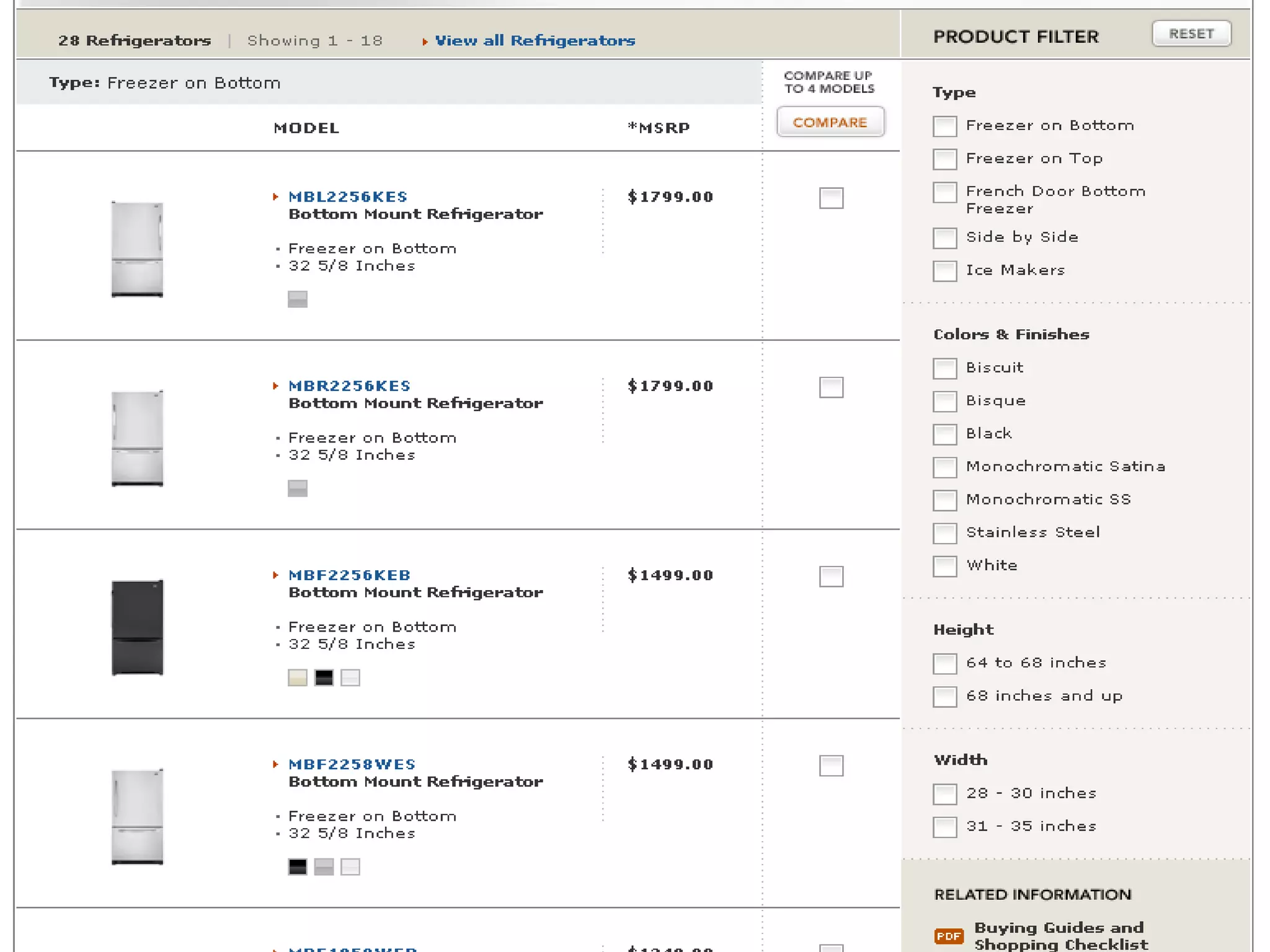Viewport: 1270px width, 952px height.
Task: Select the stainless swatch under MBL2256KES
Action: [x=298, y=299]
